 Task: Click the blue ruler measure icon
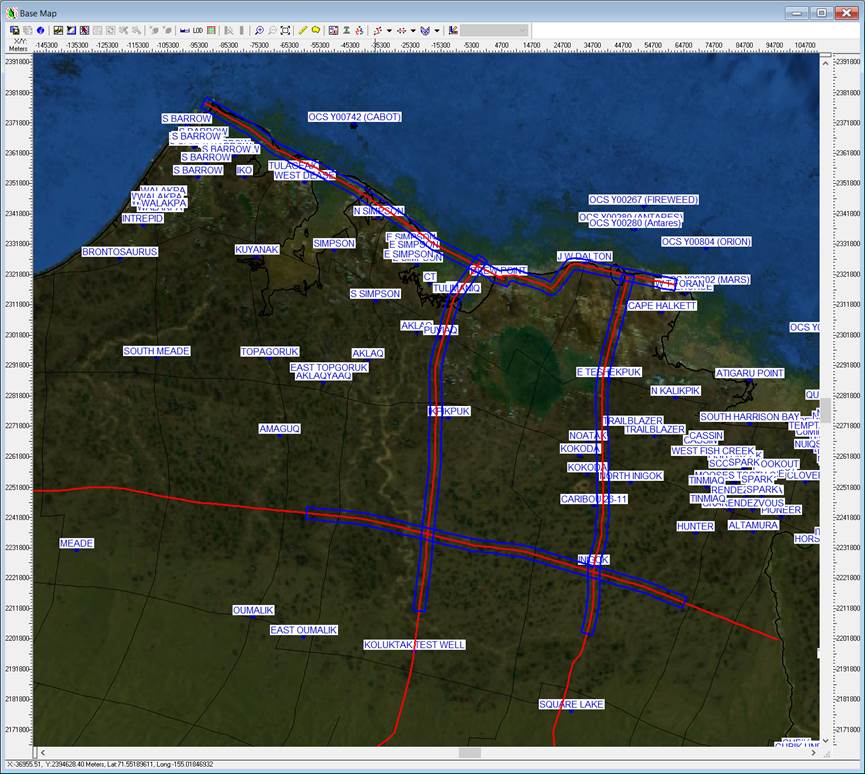tap(184, 31)
